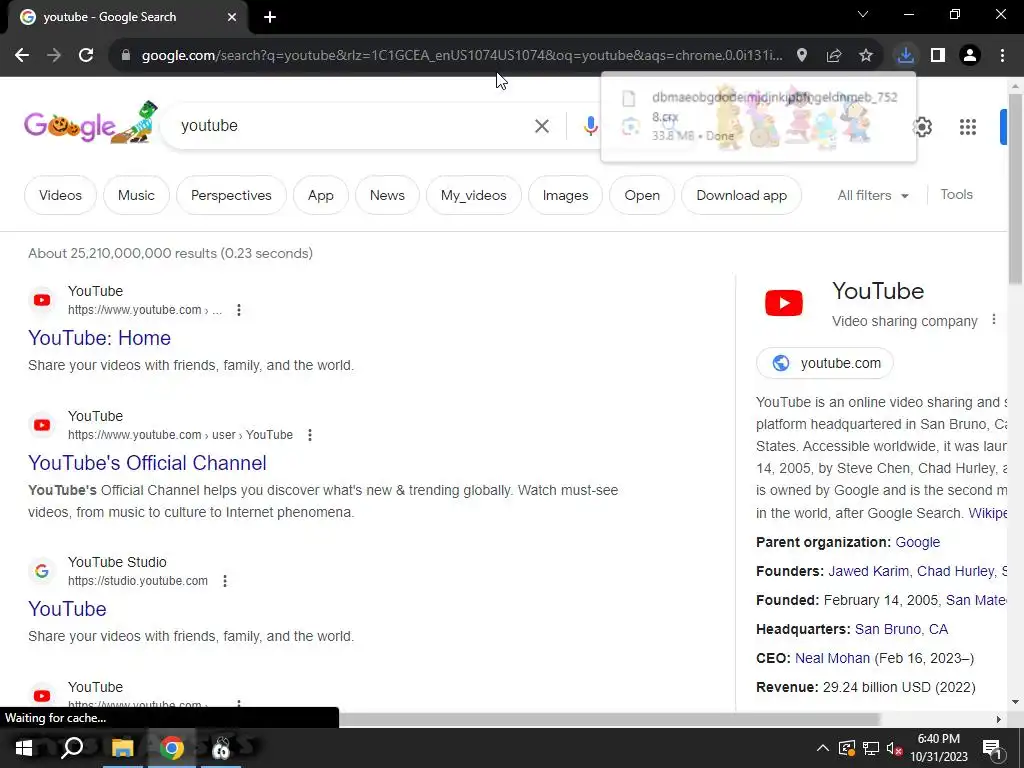The height and width of the screenshot is (768, 1024).
Task: Open the muted volume tray icon
Action: click(894, 748)
